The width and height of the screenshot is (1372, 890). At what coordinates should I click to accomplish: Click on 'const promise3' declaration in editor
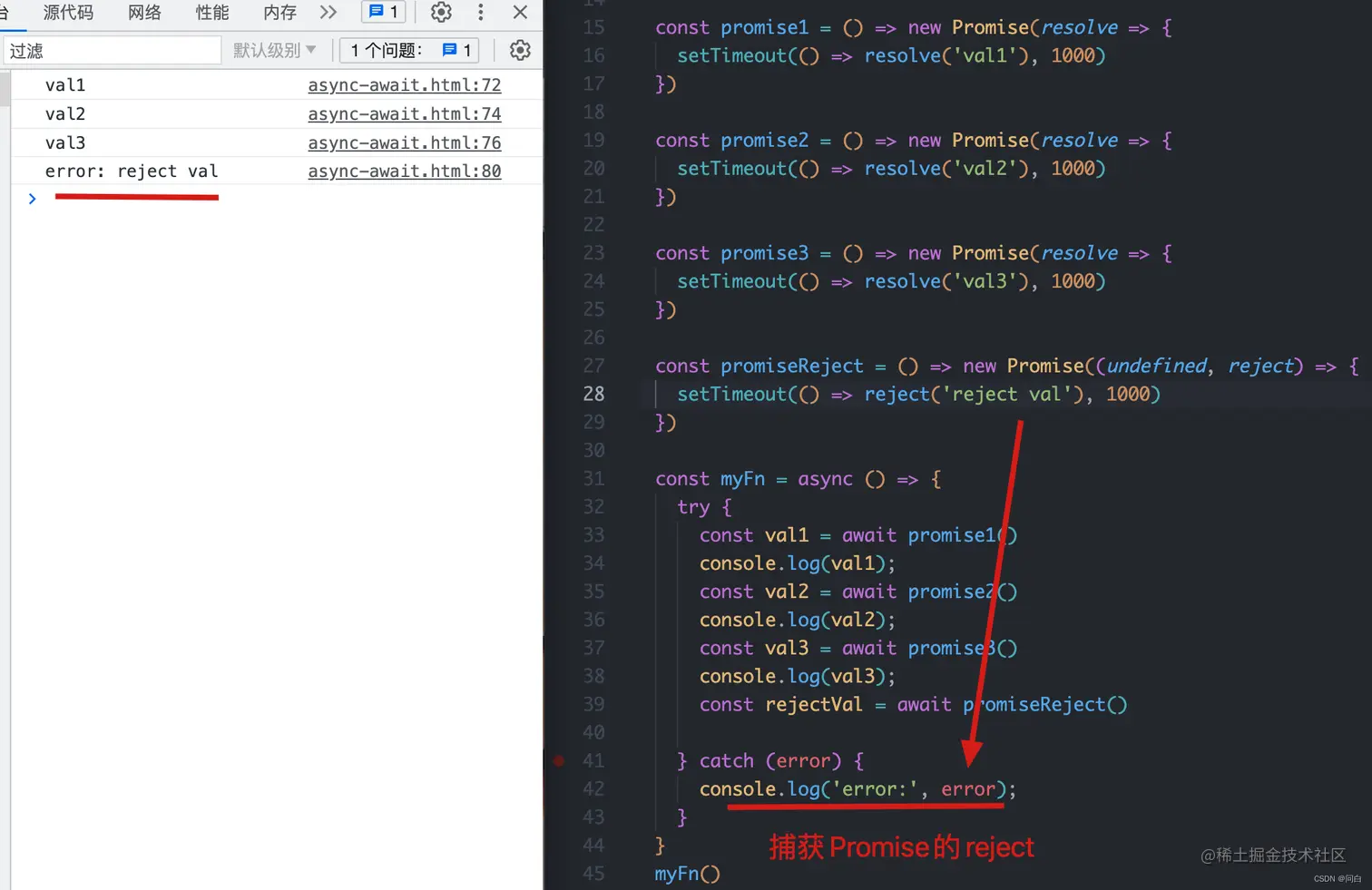point(731,253)
